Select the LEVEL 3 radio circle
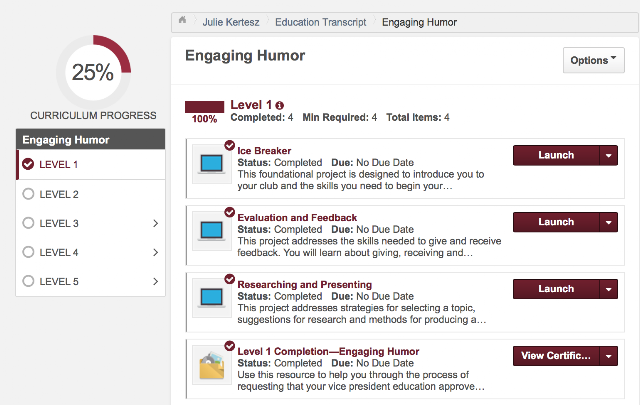 pyautogui.click(x=28, y=223)
